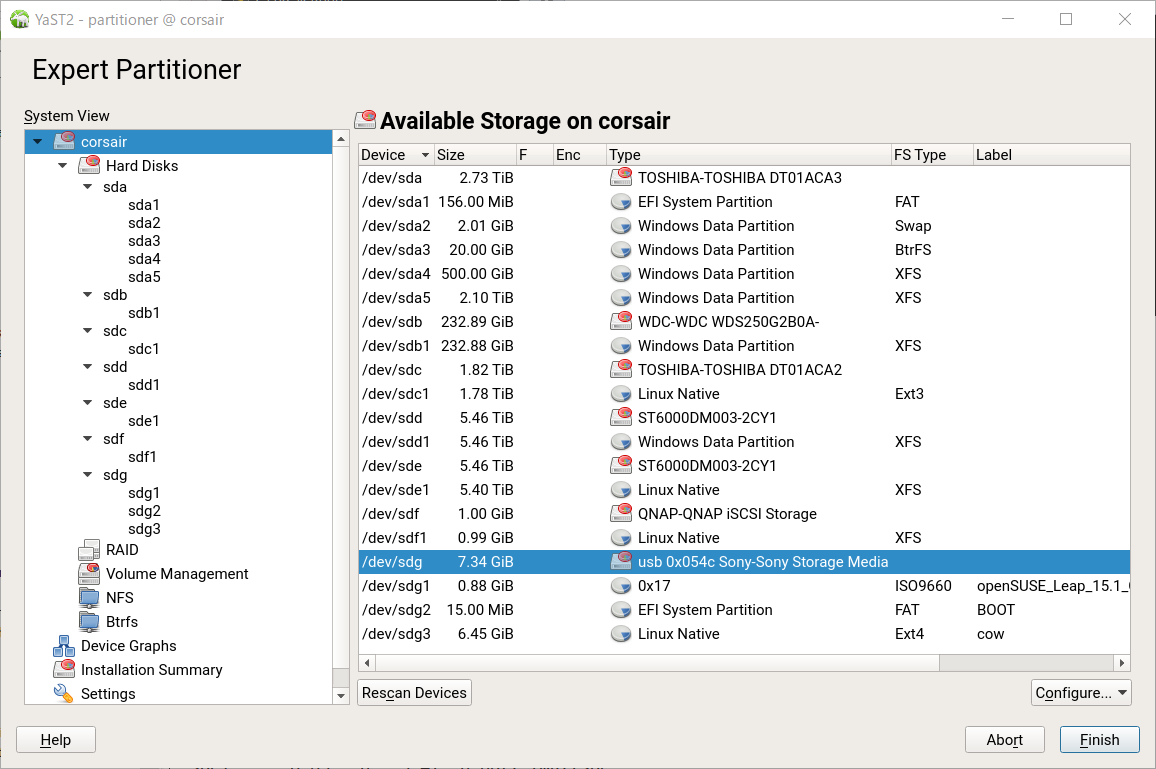The height and width of the screenshot is (769, 1156).
Task: Click the Installation Summary icon
Action: [64, 669]
